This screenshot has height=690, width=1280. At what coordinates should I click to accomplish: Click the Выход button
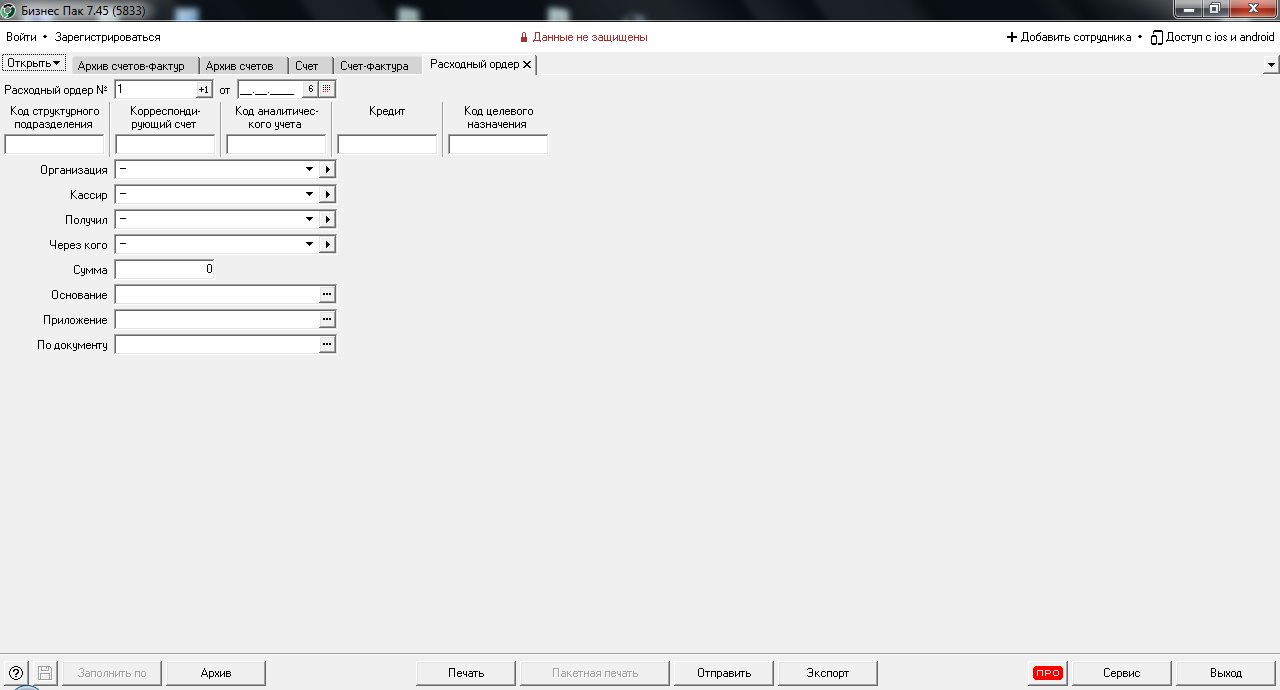tap(1226, 673)
